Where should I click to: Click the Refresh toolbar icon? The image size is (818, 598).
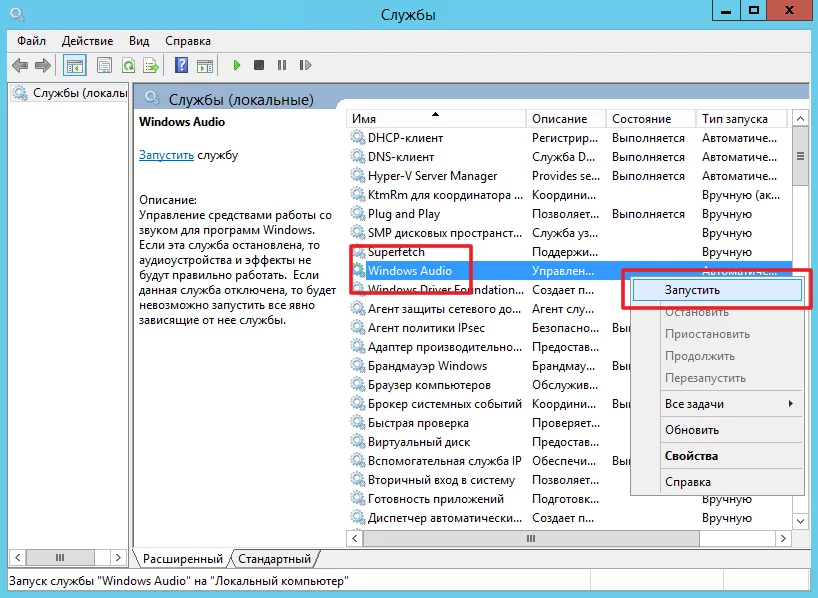tap(128, 66)
